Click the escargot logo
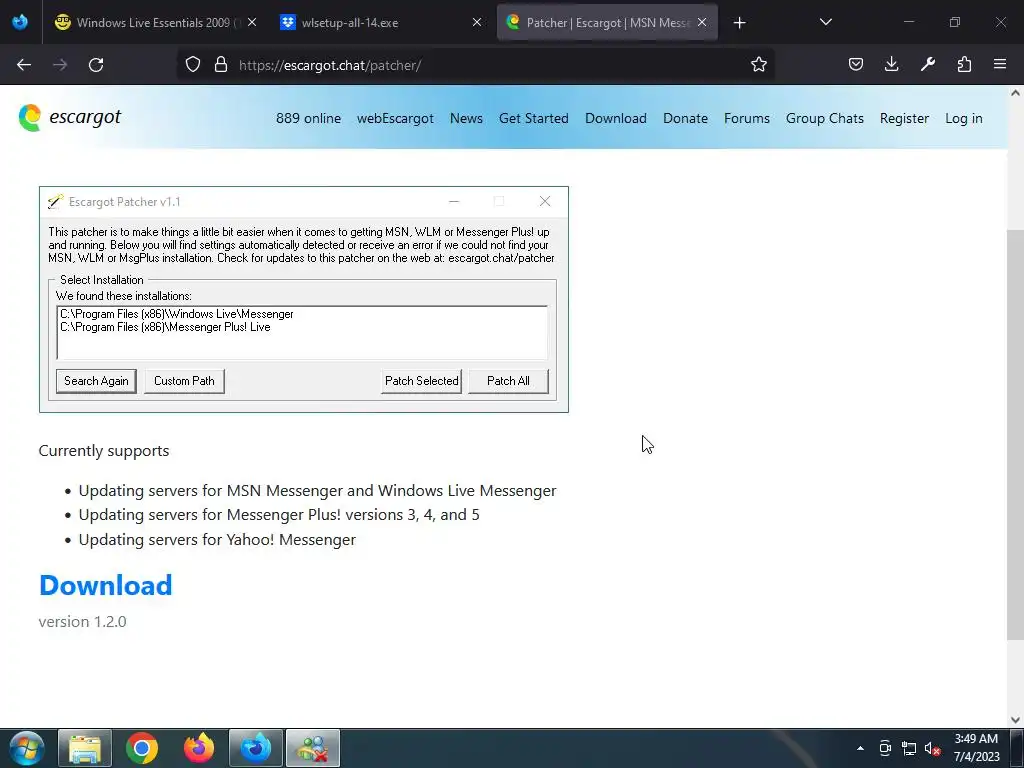Viewport: 1024px width, 768px height. pyautogui.click(x=69, y=118)
